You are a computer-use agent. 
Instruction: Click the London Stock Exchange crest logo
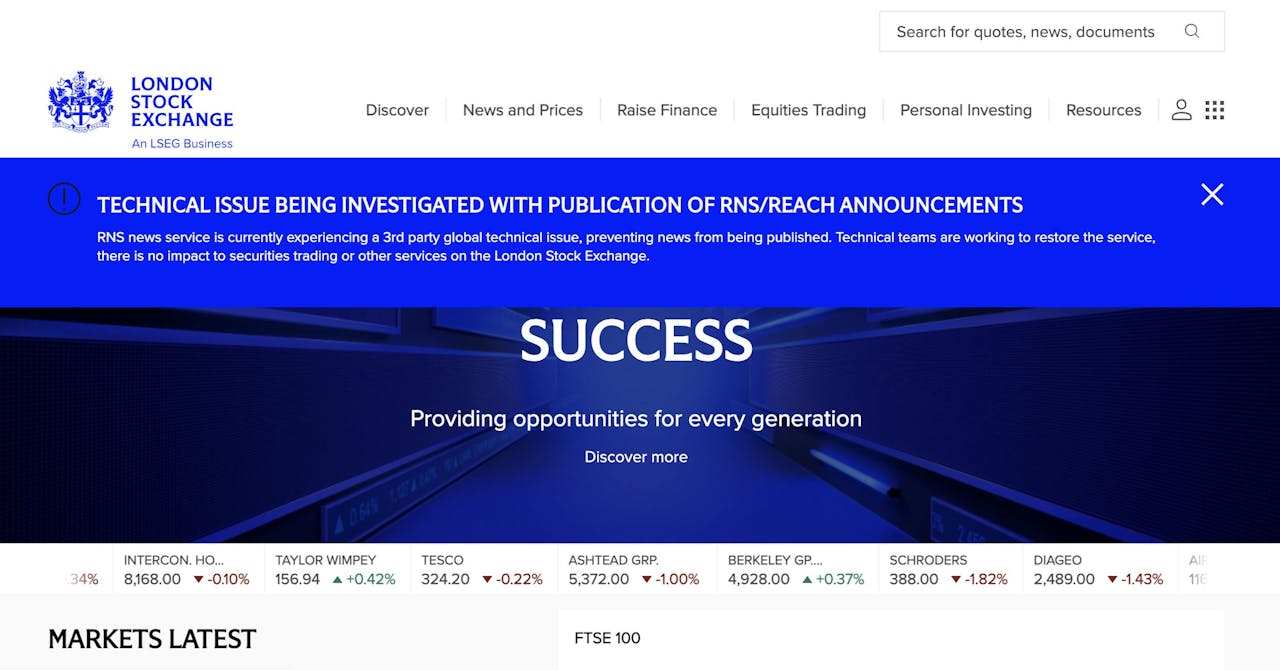pyautogui.click(x=81, y=101)
